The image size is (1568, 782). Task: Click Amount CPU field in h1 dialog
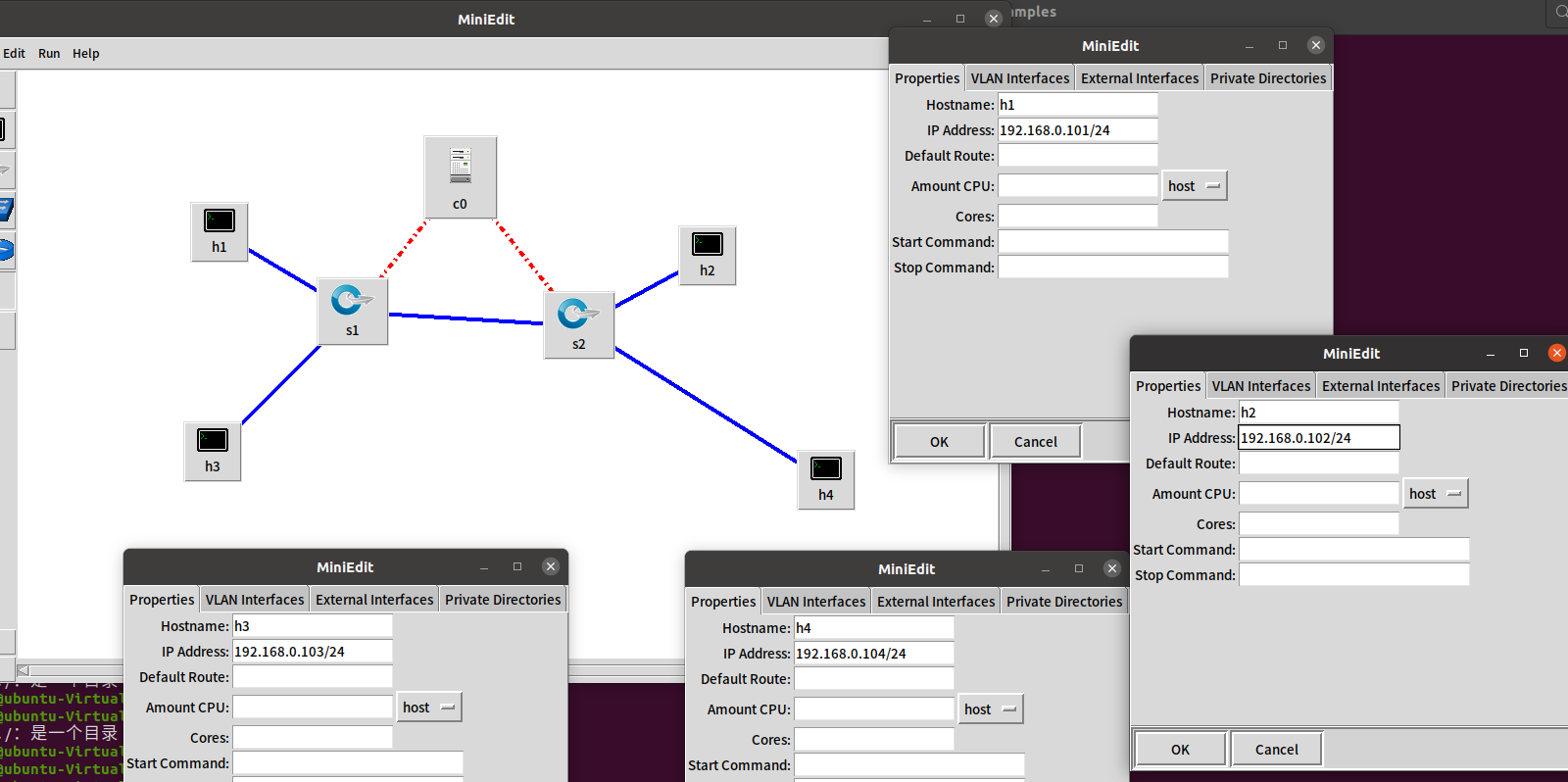(1078, 186)
